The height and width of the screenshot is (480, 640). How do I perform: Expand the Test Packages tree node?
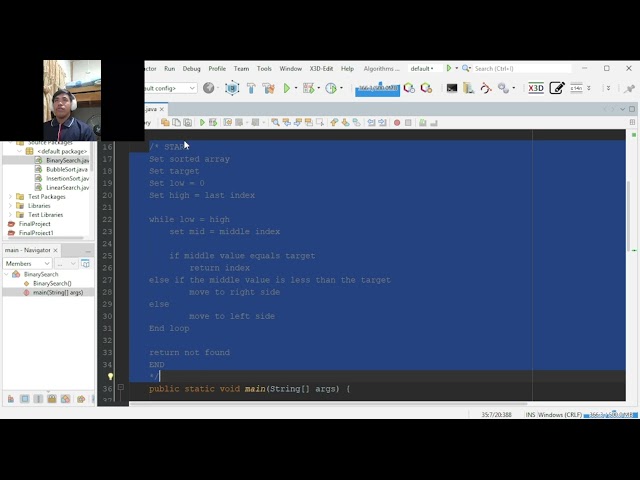(11, 196)
